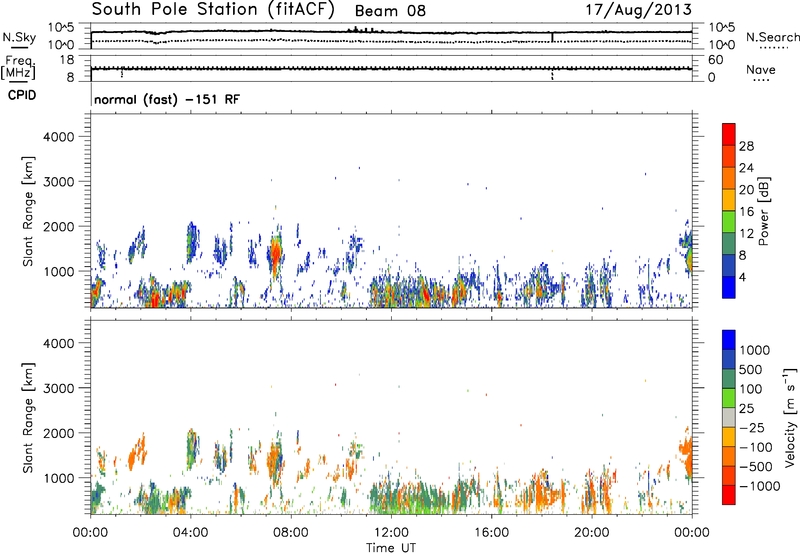Viewport: 800px width, 554px height.
Task: Pick the yellow 16–20 dB Power colorbar segment
Action: 729,199
